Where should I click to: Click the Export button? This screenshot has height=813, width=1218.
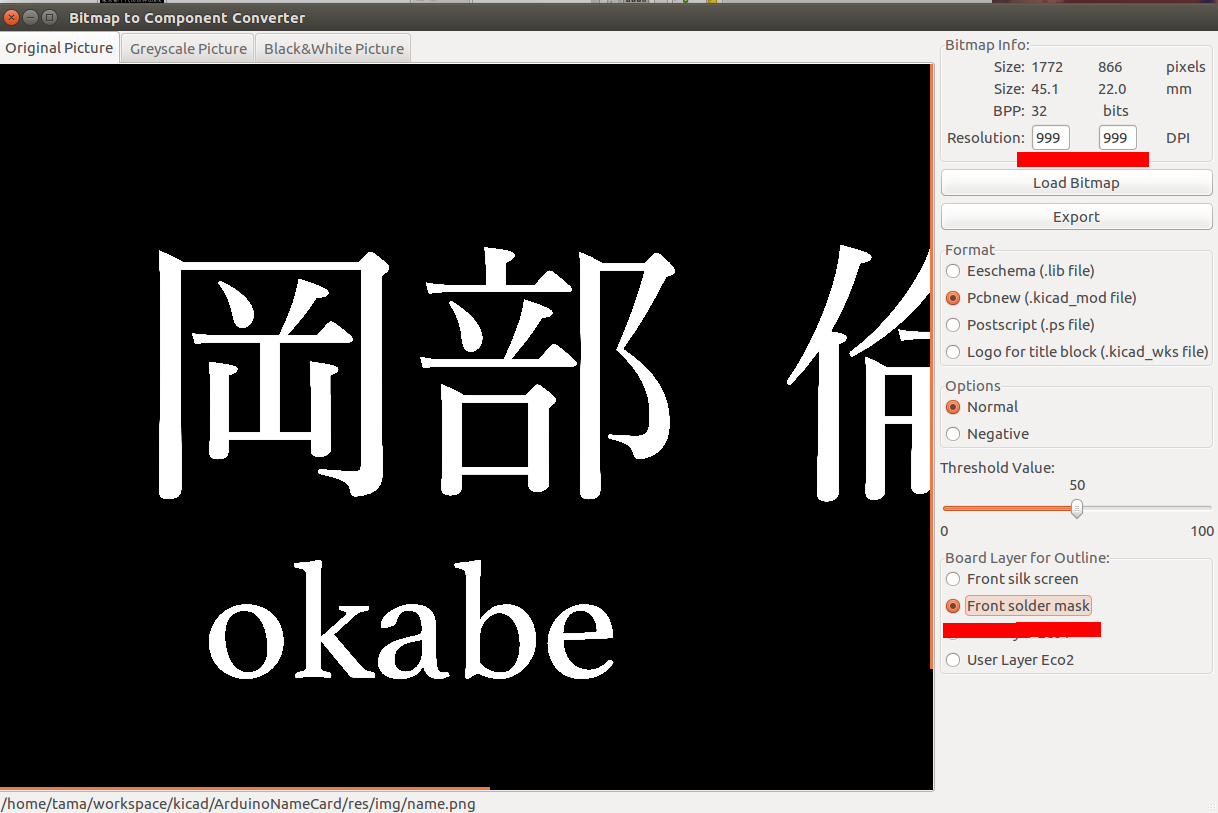coord(1076,216)
